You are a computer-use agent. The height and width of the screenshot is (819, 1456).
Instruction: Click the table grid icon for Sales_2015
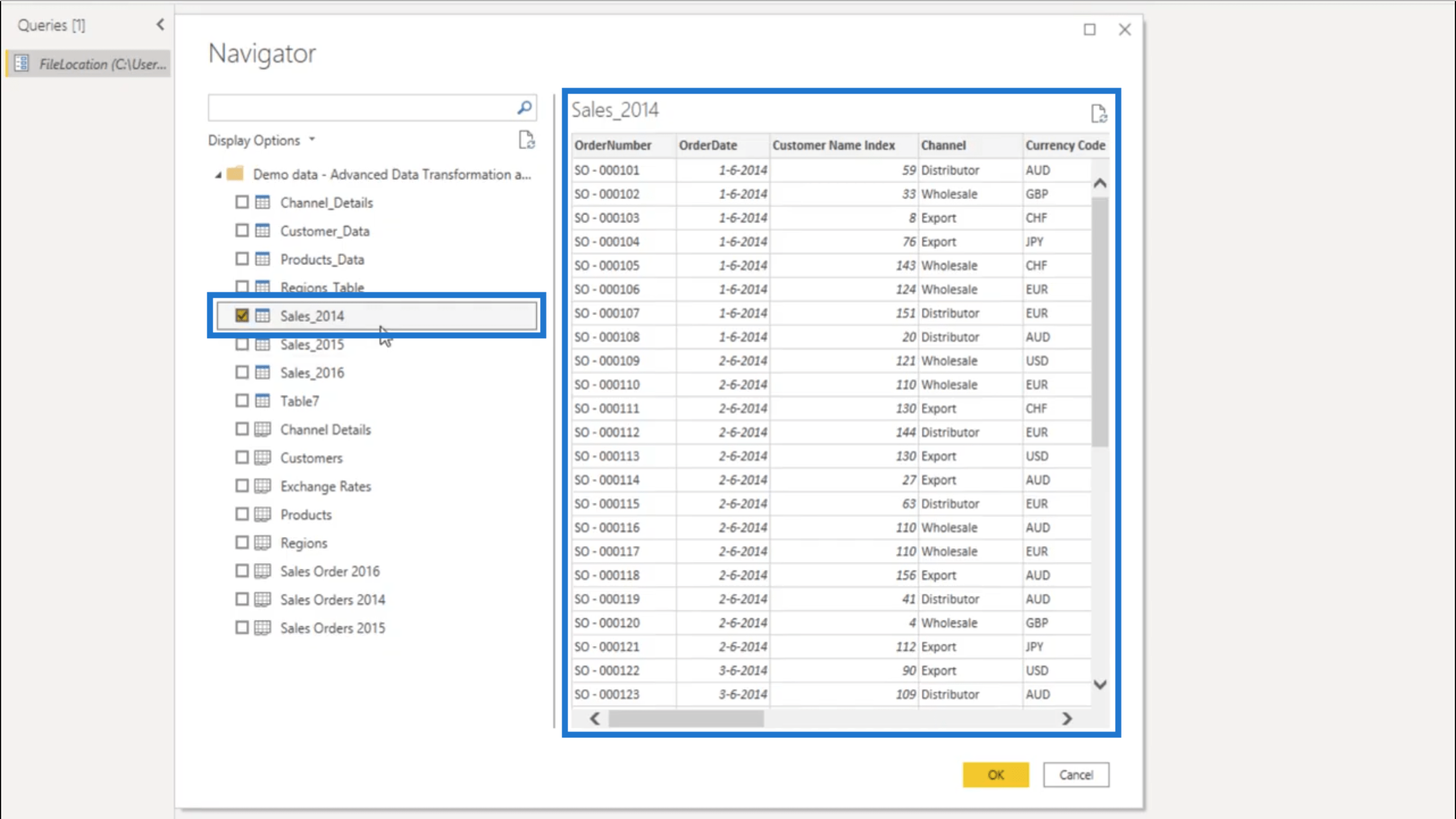(x=263, y=344)
